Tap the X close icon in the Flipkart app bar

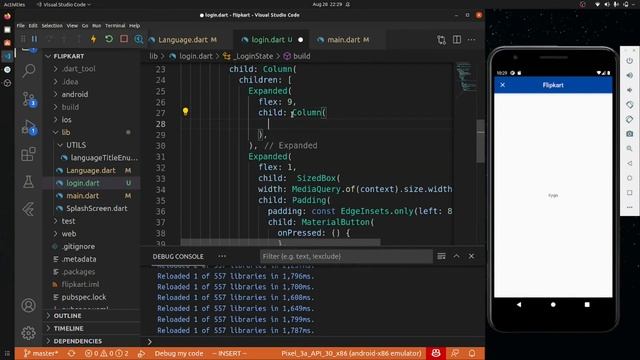tap(503, 85)
